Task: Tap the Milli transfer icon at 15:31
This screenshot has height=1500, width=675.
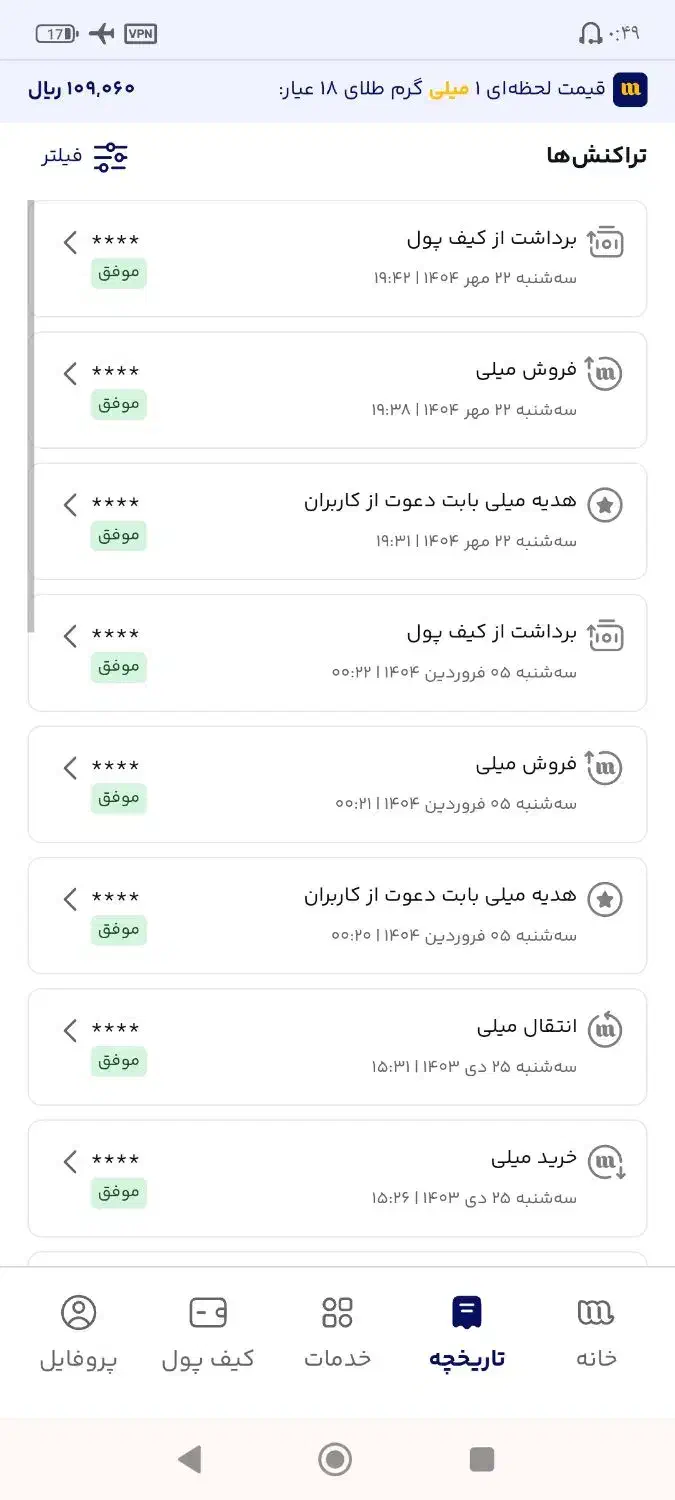Action: (605, 1029)
